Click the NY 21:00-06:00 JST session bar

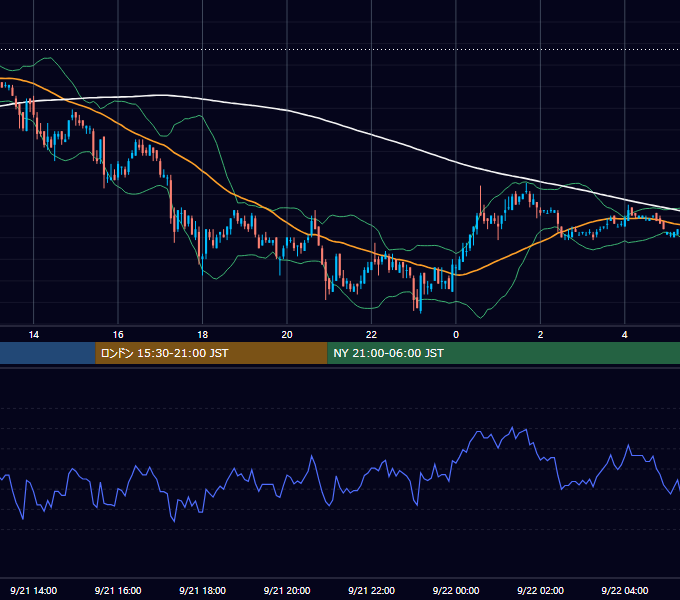point(503,353)
